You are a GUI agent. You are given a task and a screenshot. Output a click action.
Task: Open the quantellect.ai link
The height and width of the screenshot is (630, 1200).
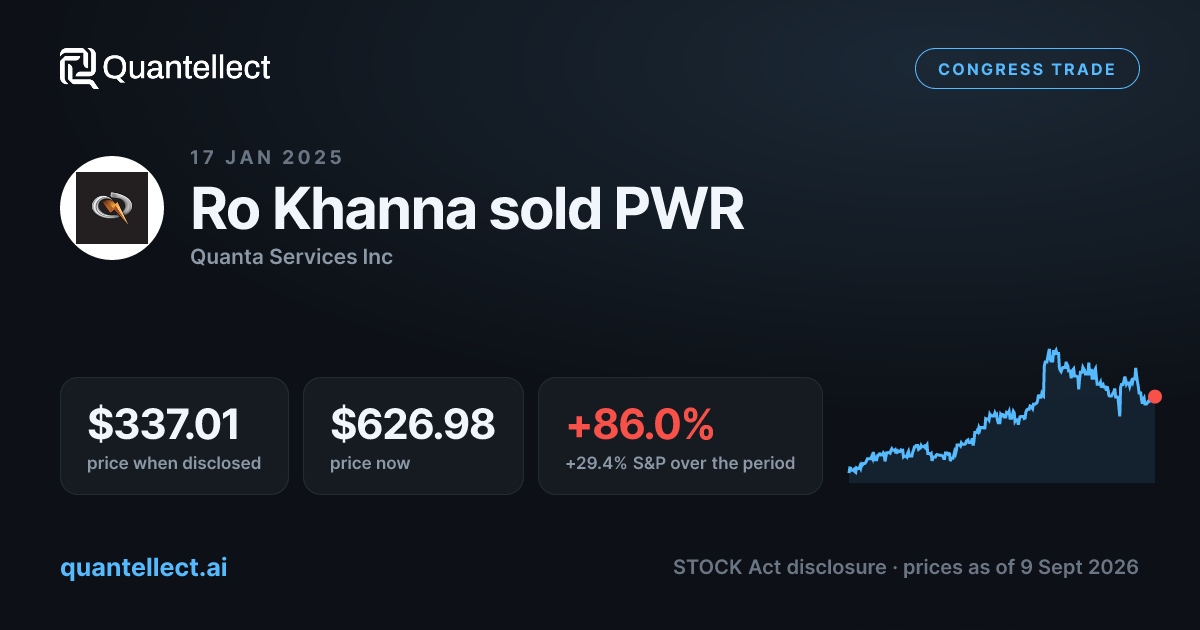[144, 567]
